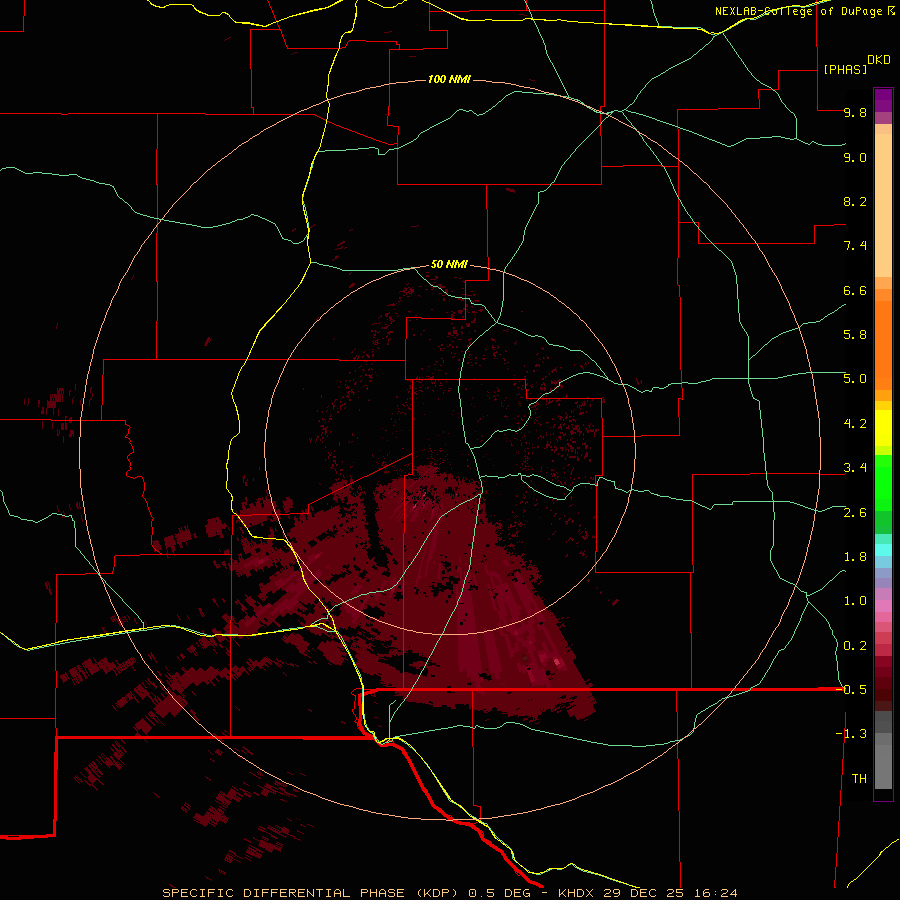Pick the yellow band of the color bar
Screen dimensions: 900x900
pos(883,428)
